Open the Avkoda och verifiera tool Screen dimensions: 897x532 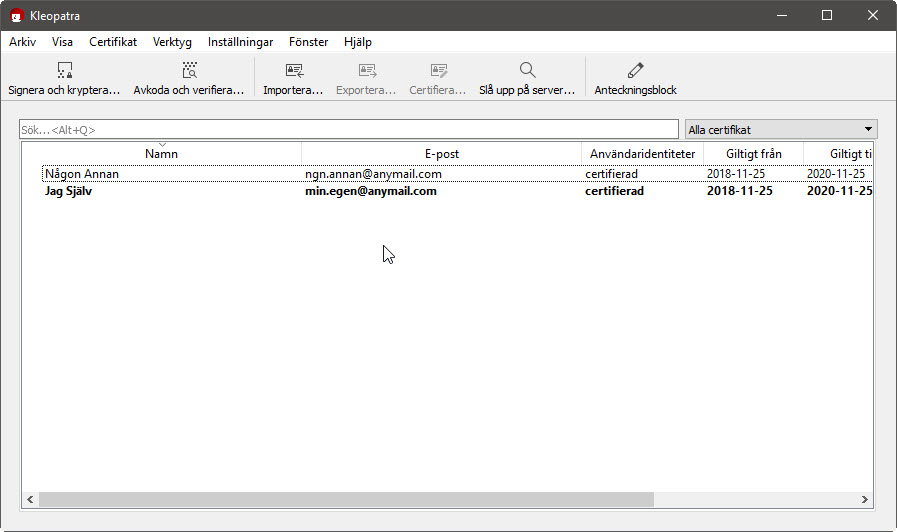pyautogui.click(x=189, y=71)
